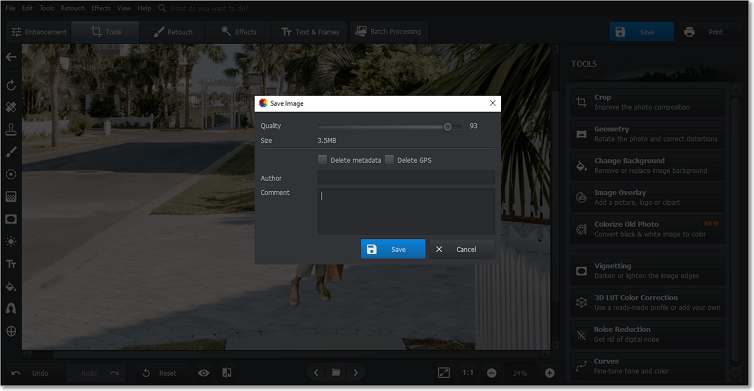
Task: Select the vignette rectangle tool icon
Action: [11, 219]
